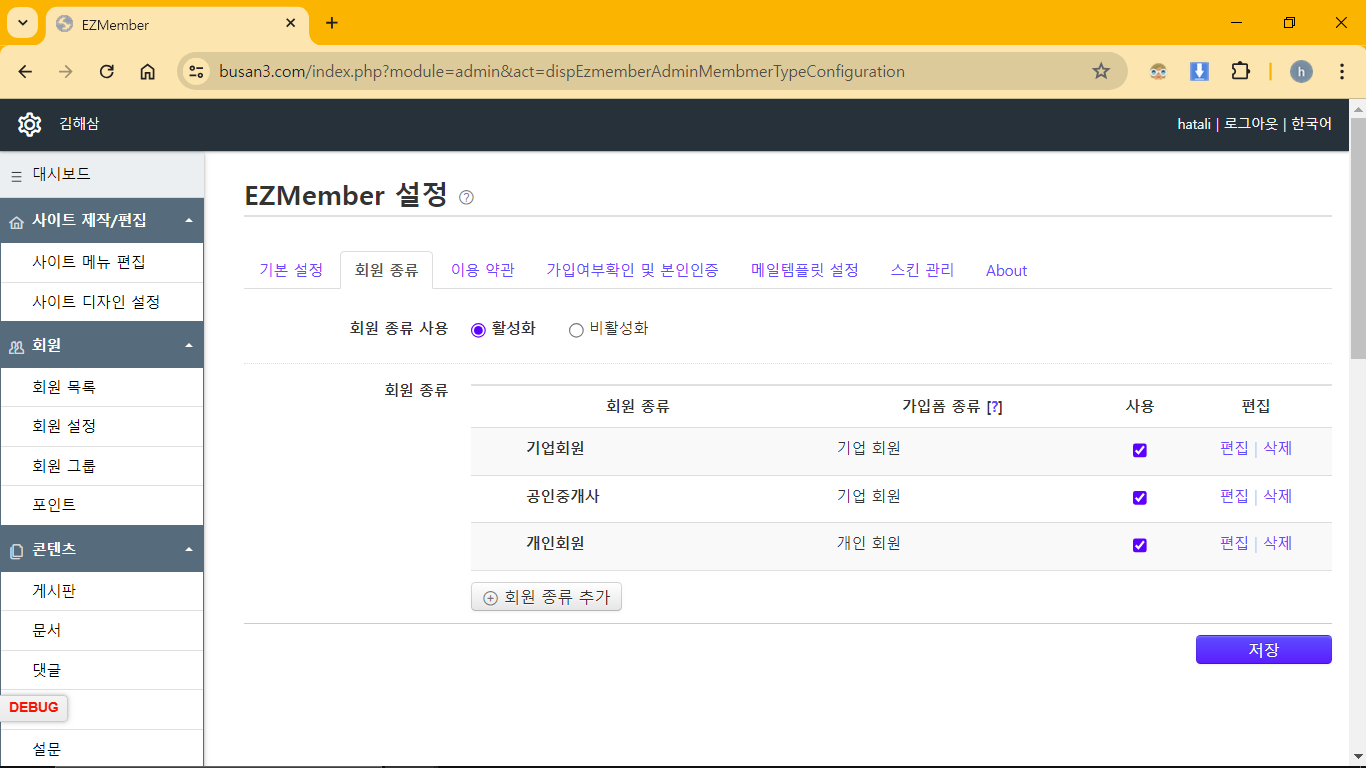Click the 회원 종류 추가 button
The image size is (1366, 768).
(x=546, y=597)
